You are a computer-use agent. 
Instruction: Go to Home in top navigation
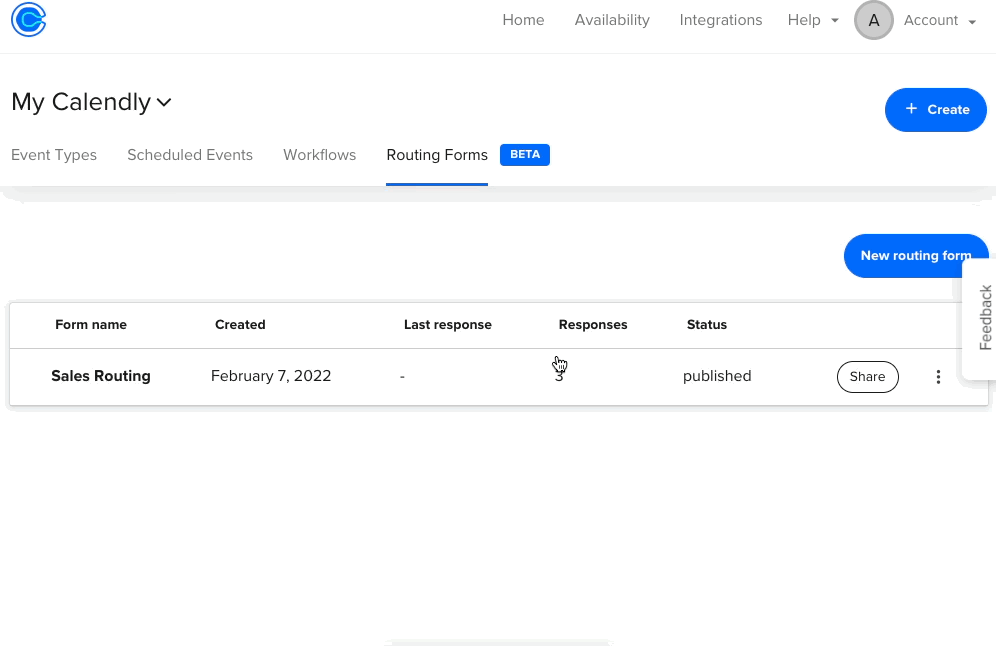523,20
